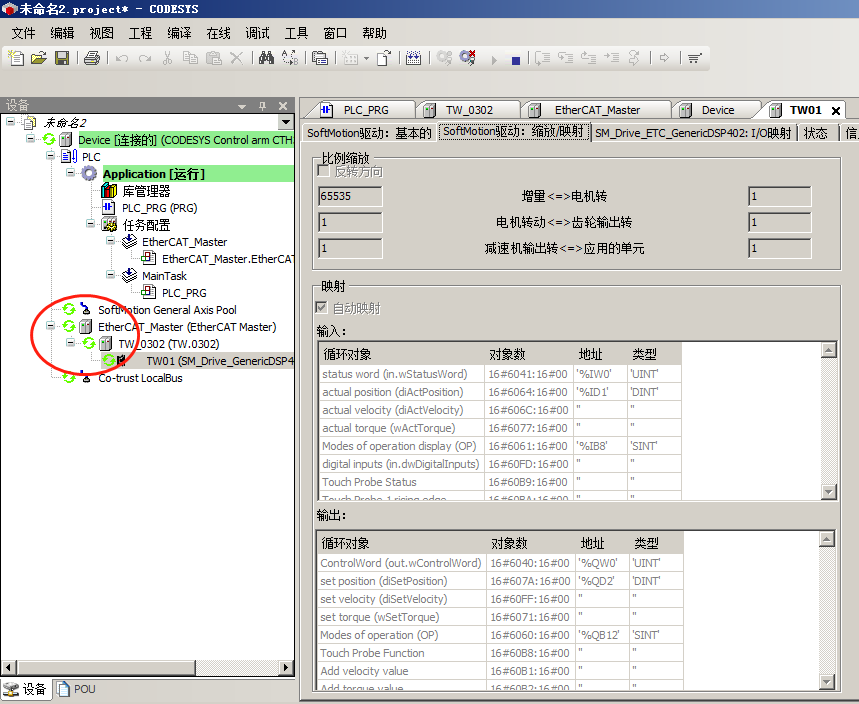Toggle the 反转方向 checkbox
The image size is (859, 704).
tap(324, 171)
